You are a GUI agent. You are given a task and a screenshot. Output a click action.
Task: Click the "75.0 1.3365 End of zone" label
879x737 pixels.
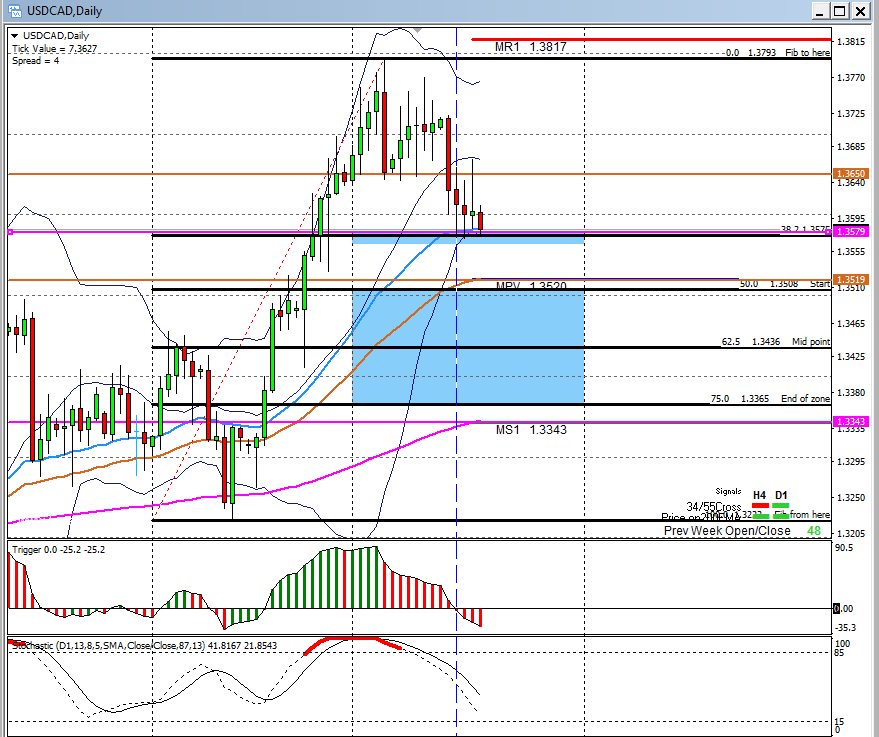[770, 399]
